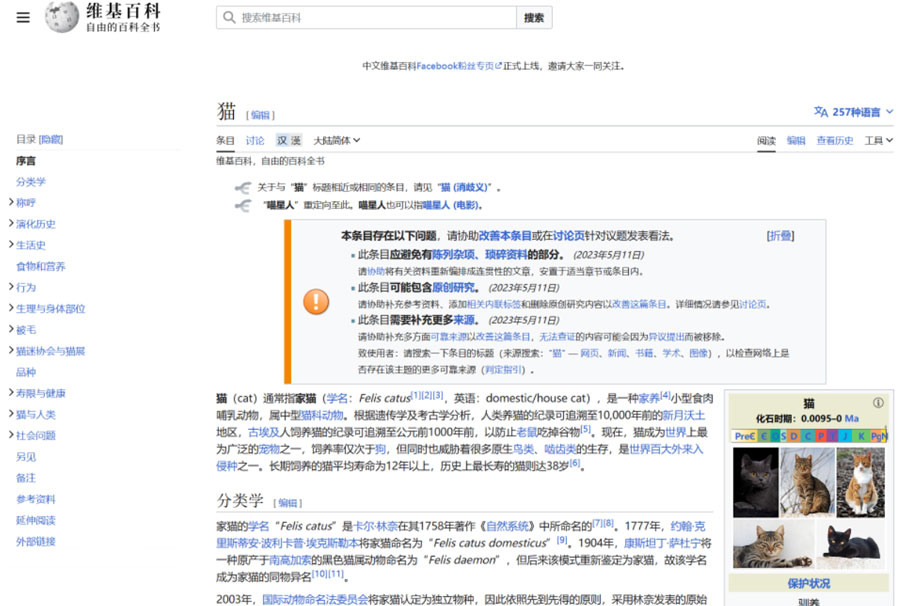The height and width of the screenshot is (606, 900).
Task: Open the Facebook粉丝专页 link
Action: (458, 66)
